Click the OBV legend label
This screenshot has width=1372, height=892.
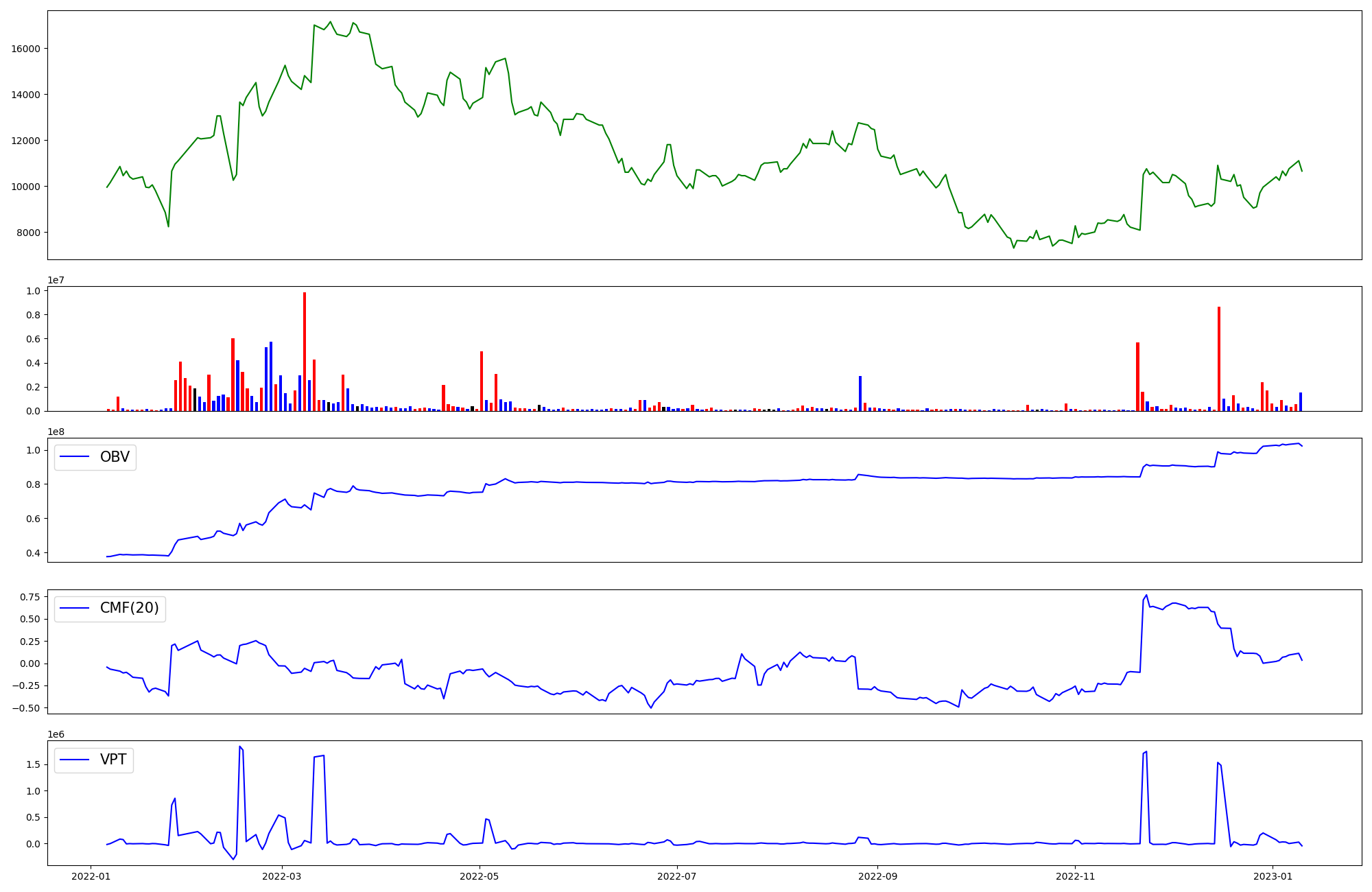click(115, 457)
